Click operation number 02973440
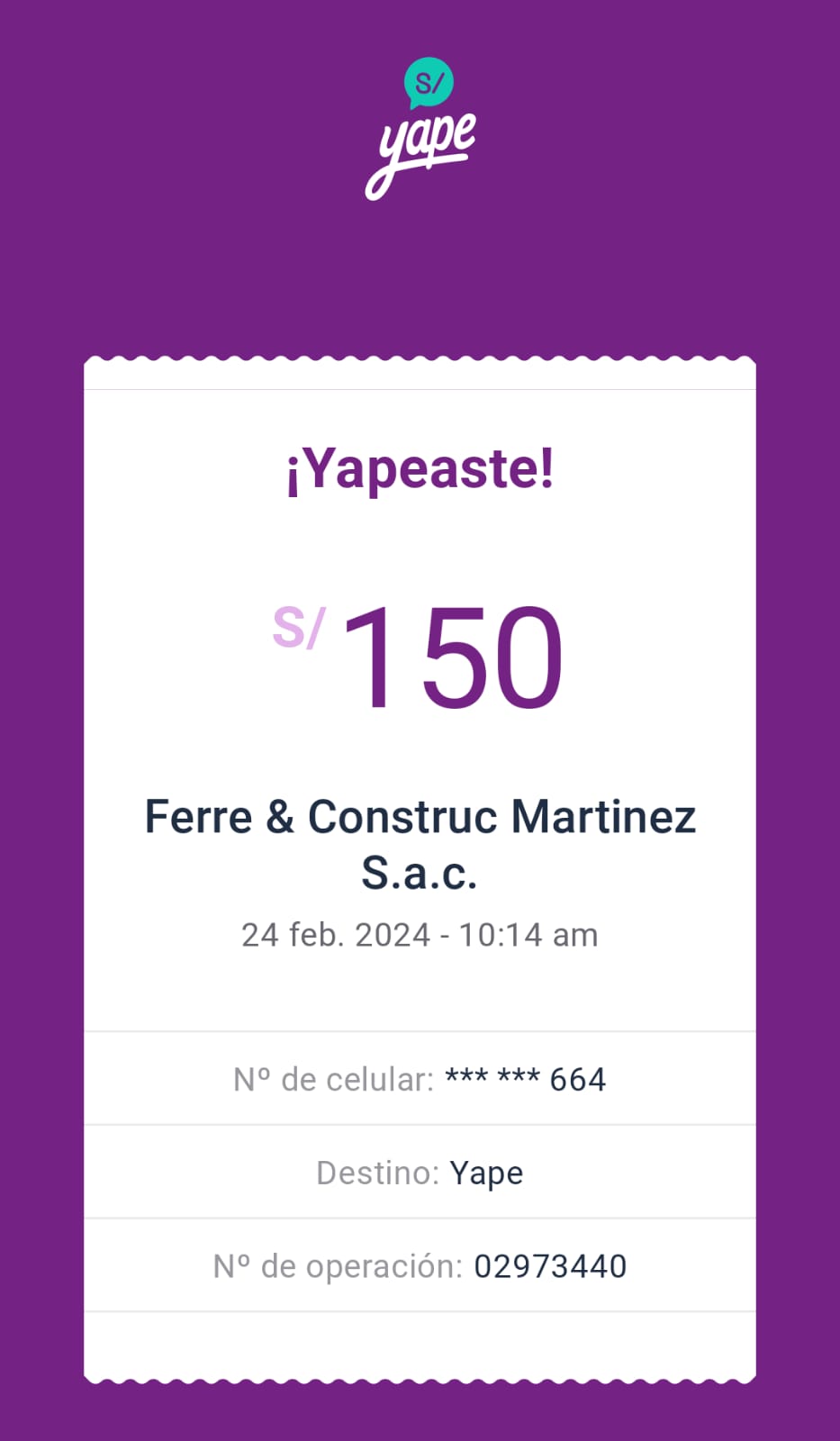840x1441 pixels. [x=550, y=1266]
